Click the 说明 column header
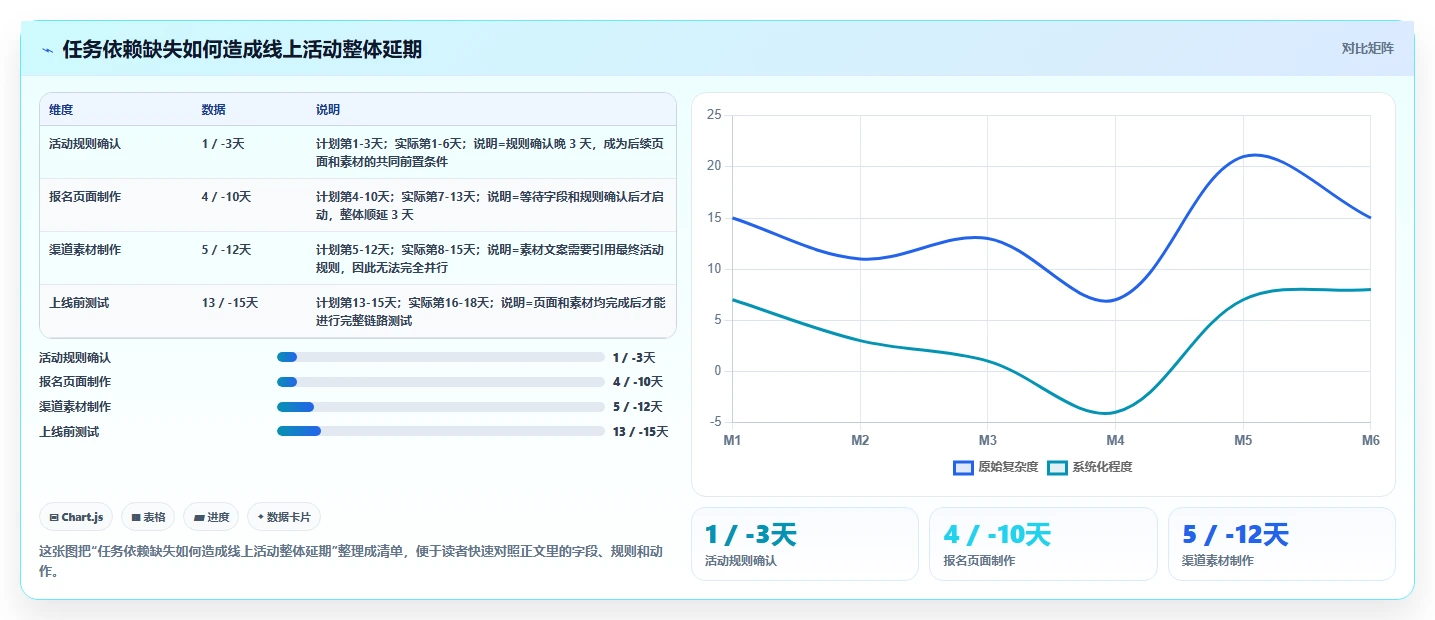Image resolution: width=1435 pixels, height=620 pixels. click(x=328, y=109)
